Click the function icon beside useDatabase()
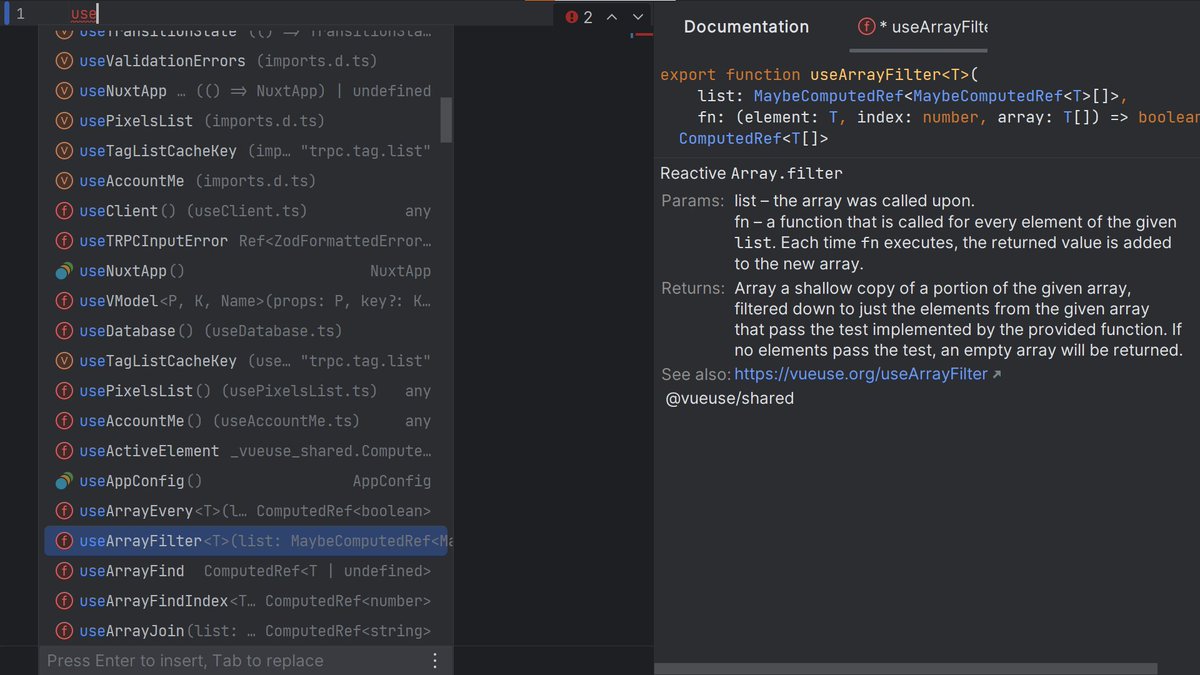The width and height of the screenshot is (1200, 675). pyautogui.click(x=64, y=331)
